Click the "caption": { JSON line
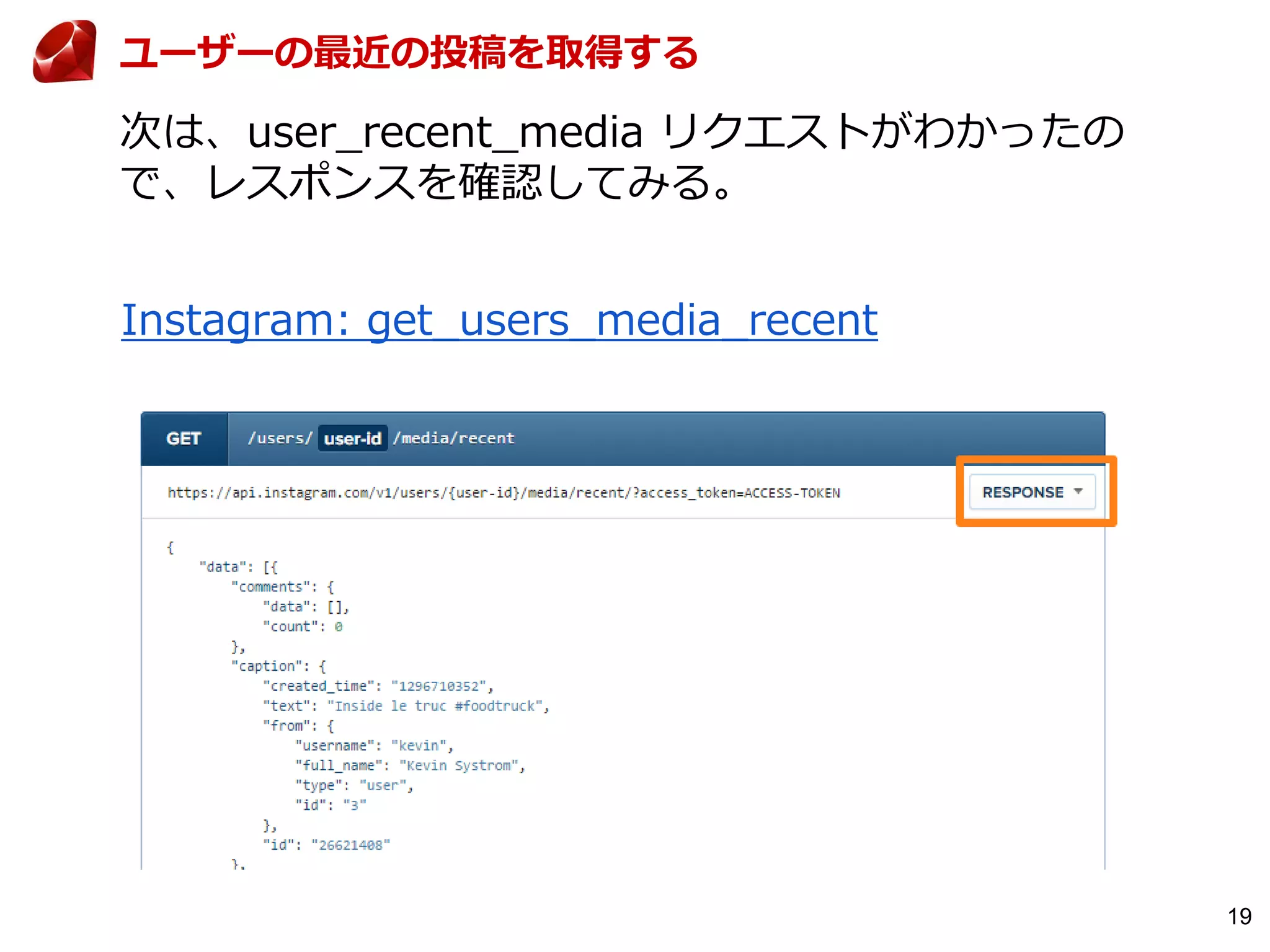This screenshot has width=1270, height=952. [x=278, y=666]
